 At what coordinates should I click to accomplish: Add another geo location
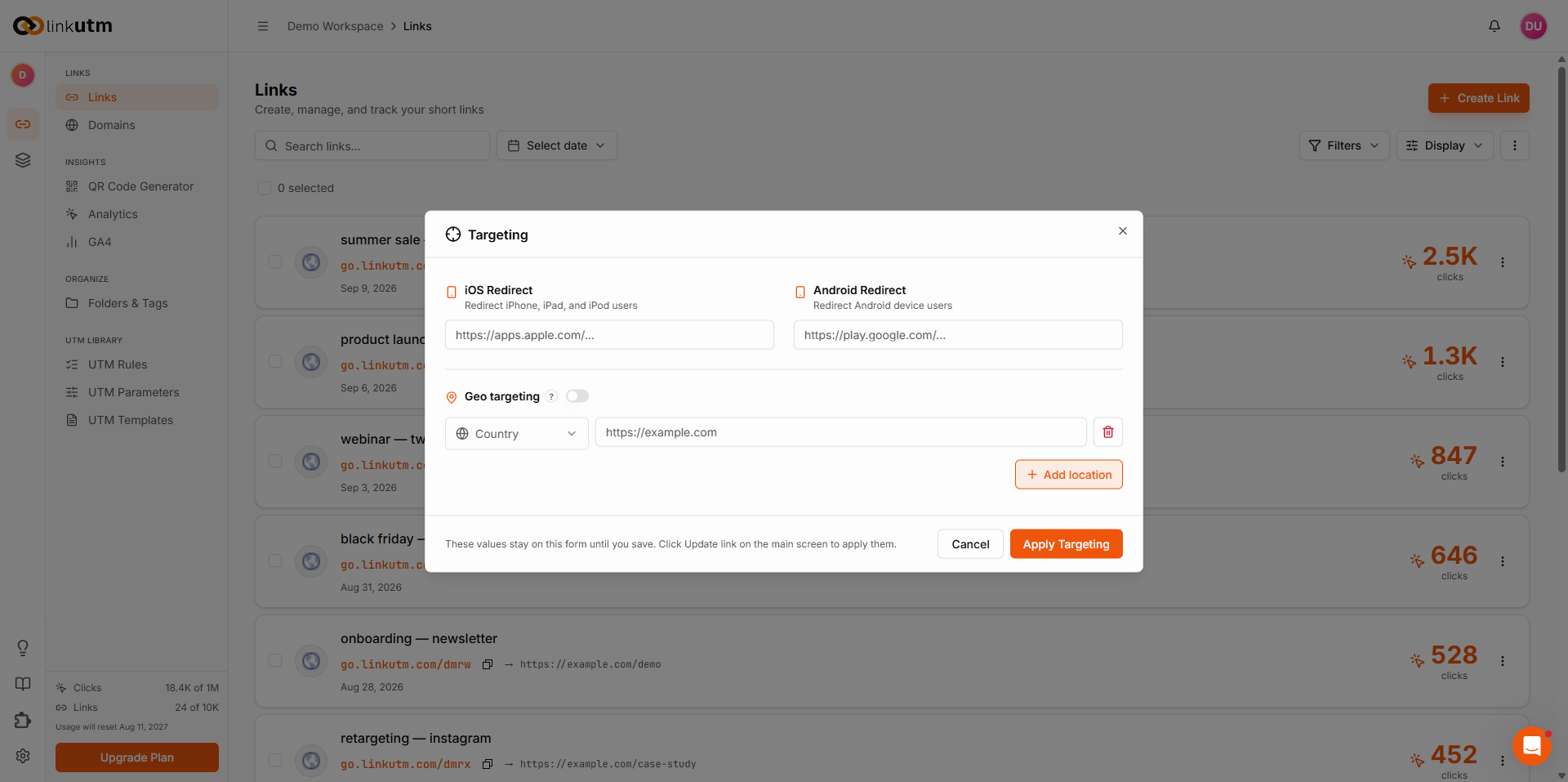pos(1069,475)
